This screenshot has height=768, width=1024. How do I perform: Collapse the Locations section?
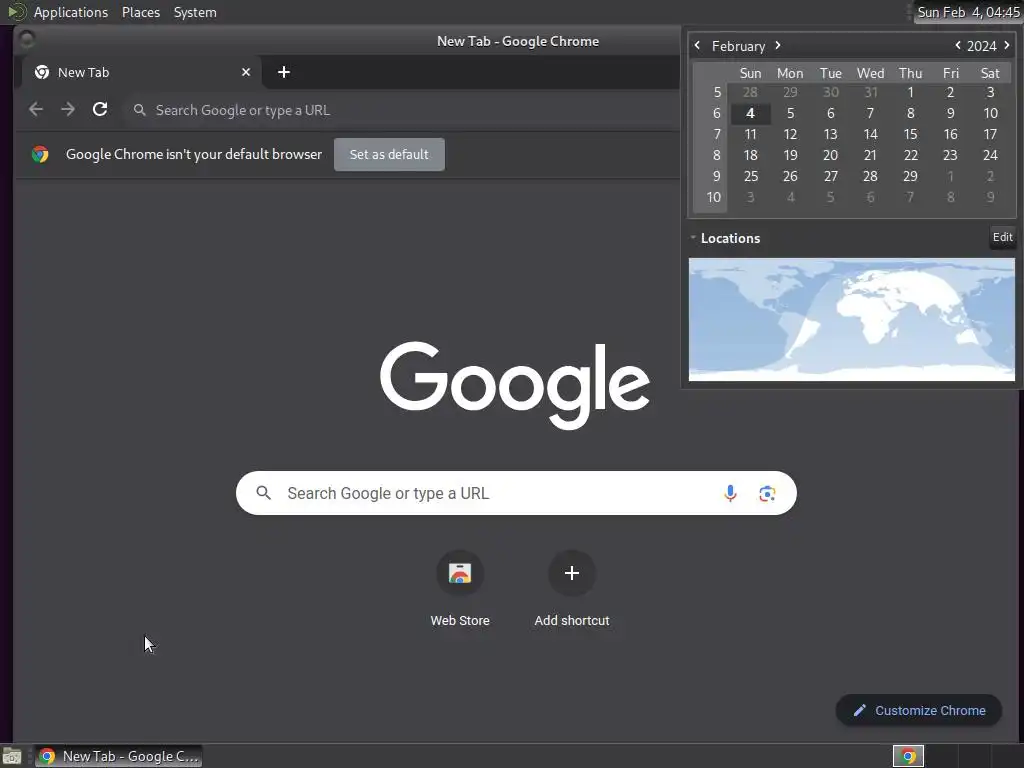coord(693,238)
